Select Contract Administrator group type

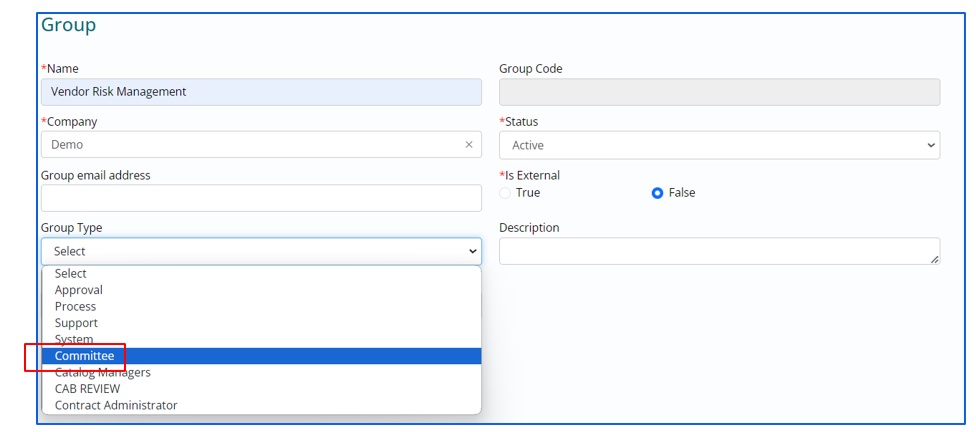[116, 405]
